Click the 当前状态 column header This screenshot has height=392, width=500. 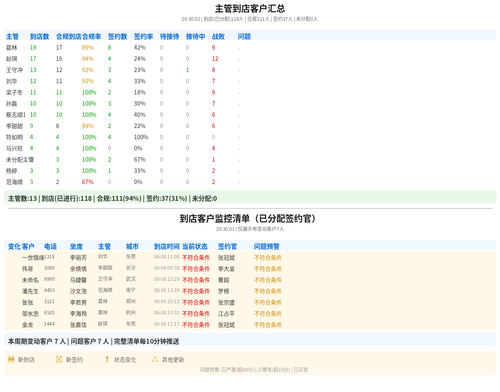(195, 246)
